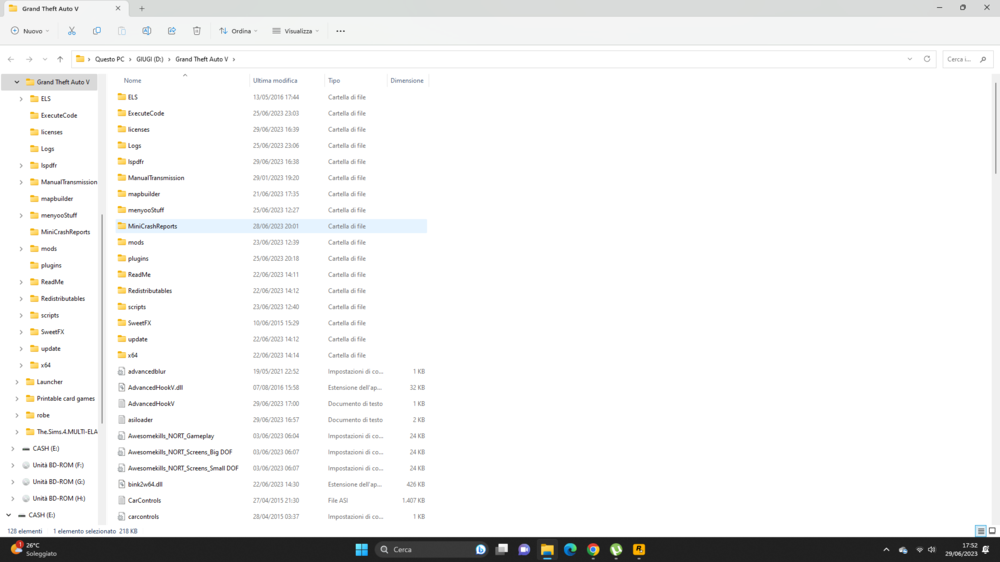The width and height of the screenshot is (1000, 562).
Task: Open the Windows Start menu
Action: [362, 549]
